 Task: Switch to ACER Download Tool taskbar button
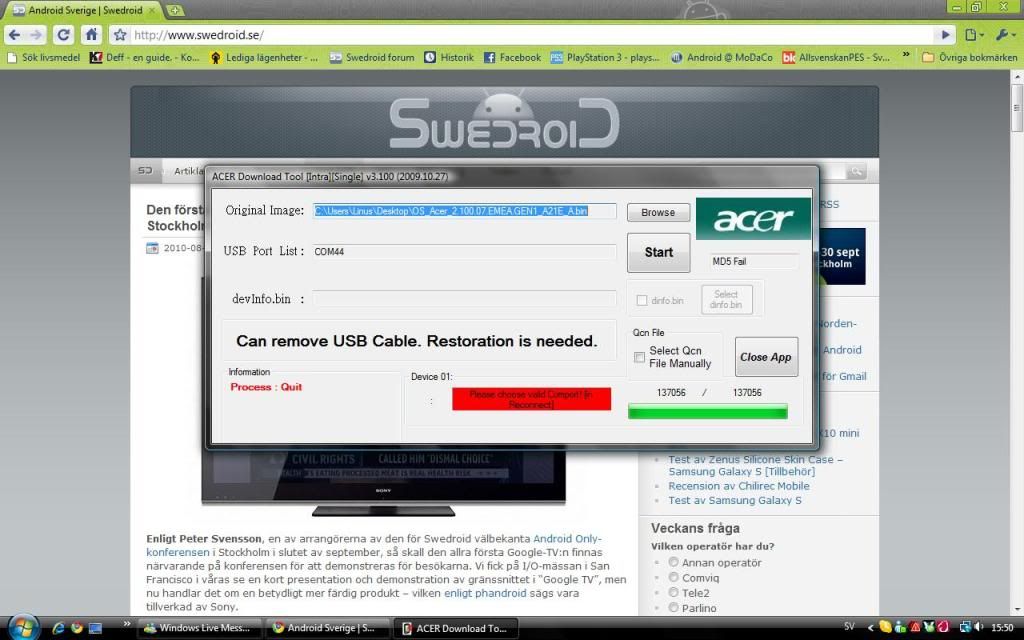(456, 628)
